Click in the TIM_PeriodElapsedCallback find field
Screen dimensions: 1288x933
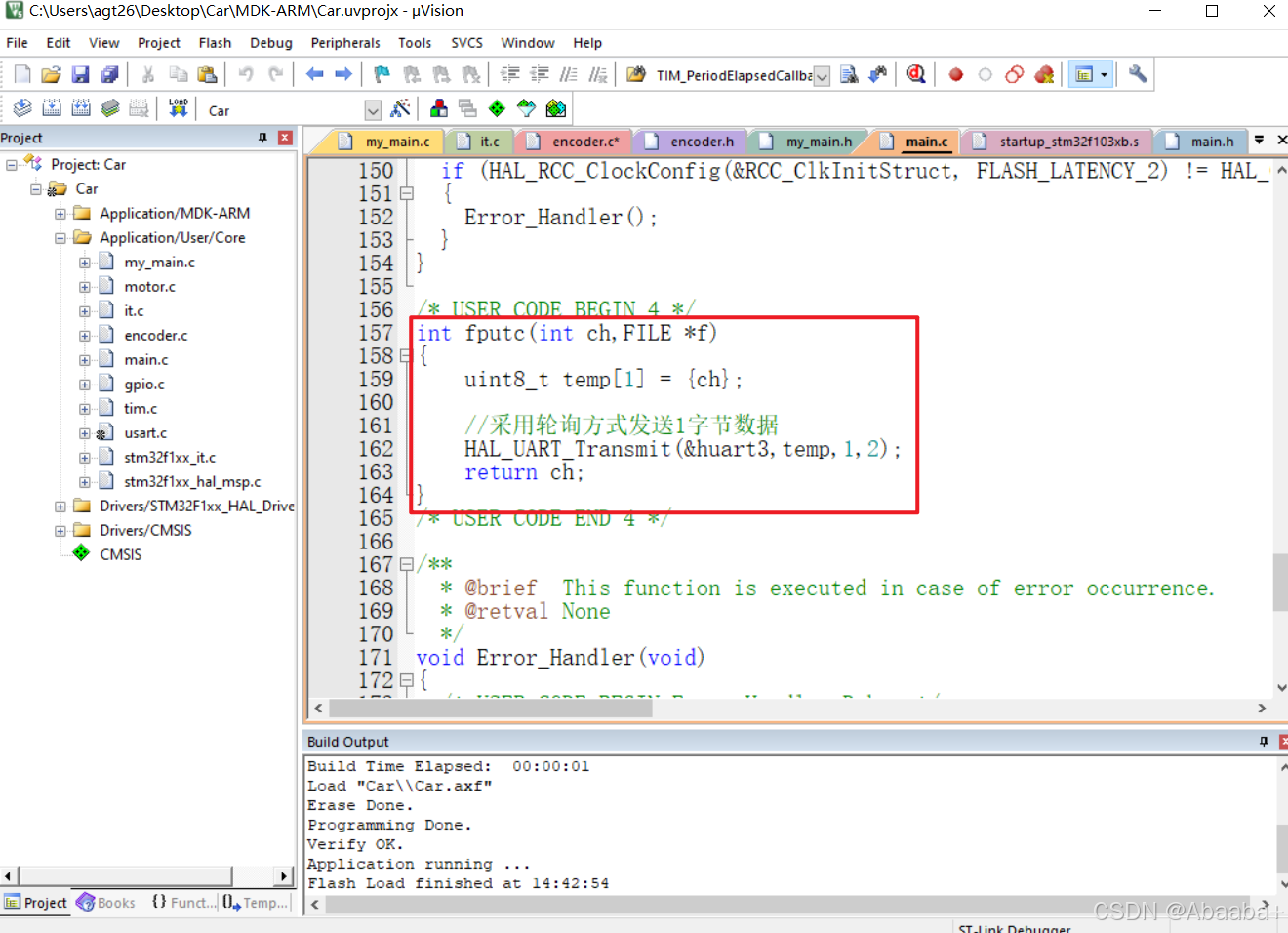(733, 76)
